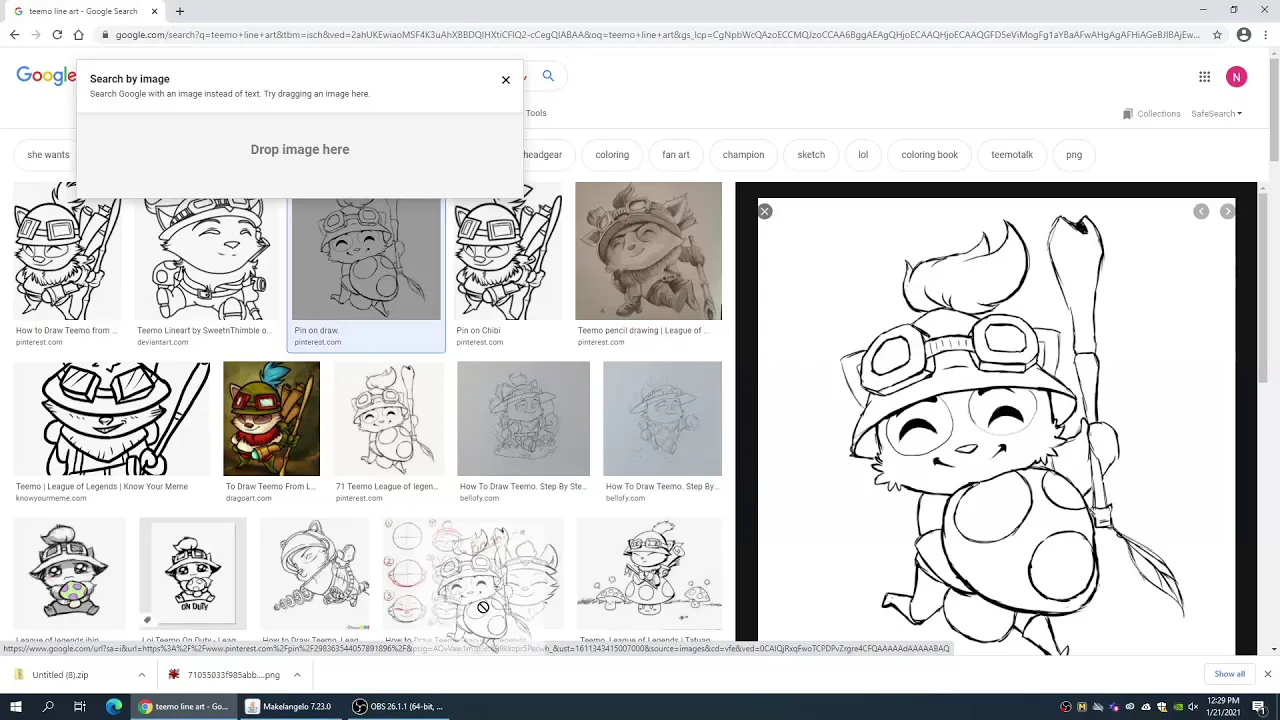Open first 'How To Draw Teemo. Step By Ste...' bellofy thumbnail
This screenshot has width=1280, height=720.
[523, 419]
